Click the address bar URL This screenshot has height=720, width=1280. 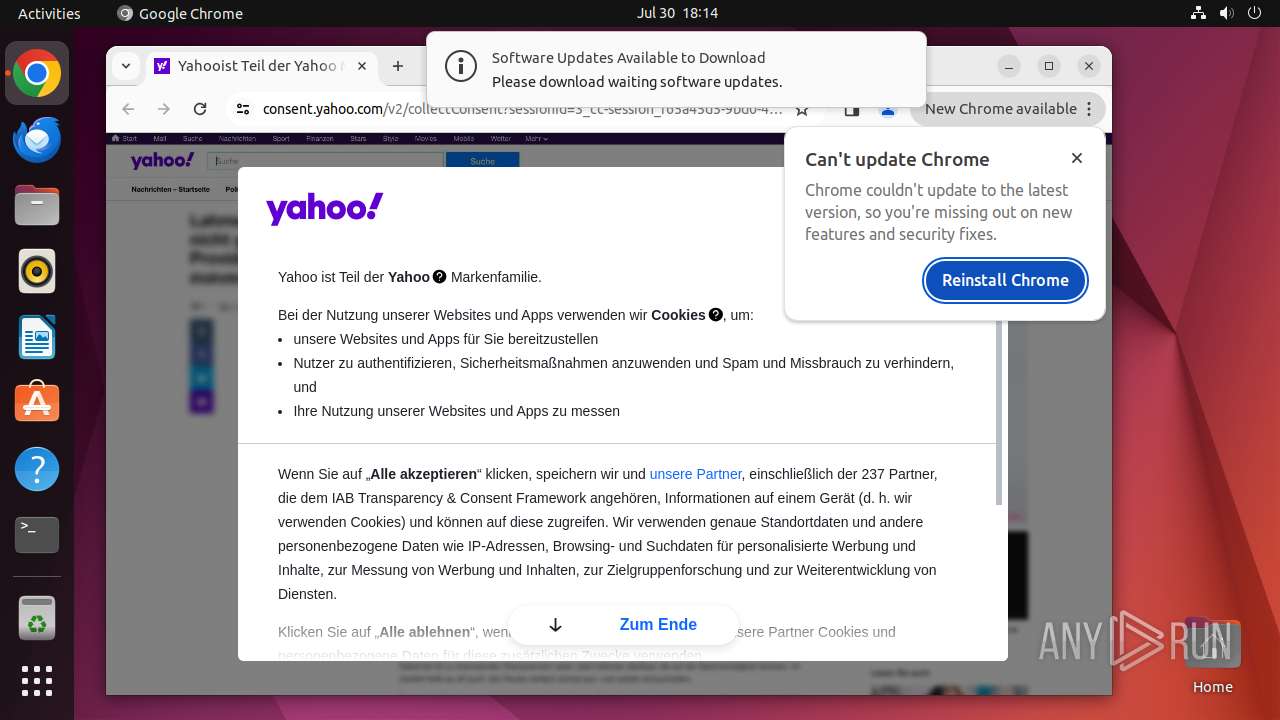[522, 109]
